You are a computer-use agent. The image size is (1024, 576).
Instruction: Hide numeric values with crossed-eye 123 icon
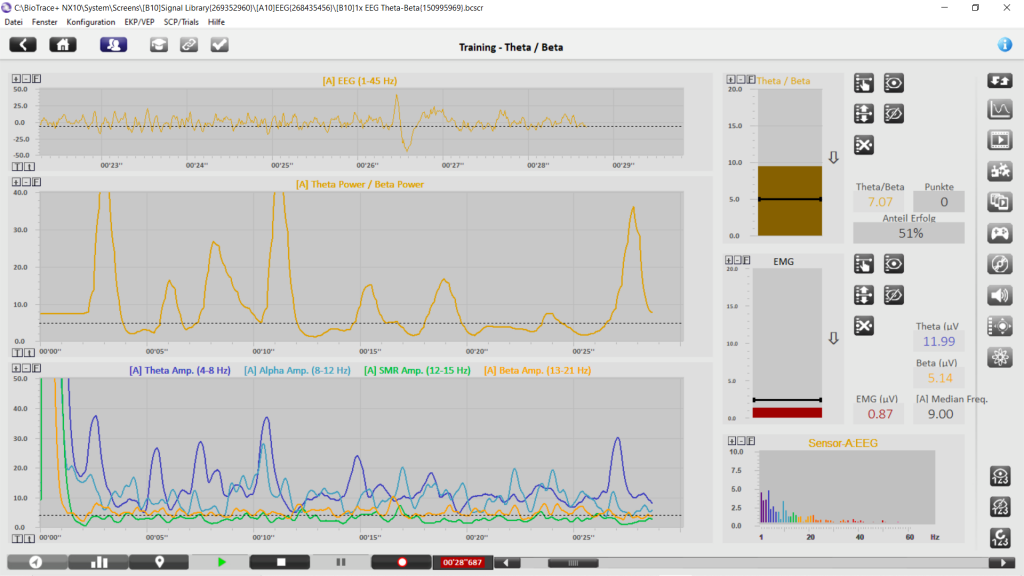click(x=1000, y=507)
